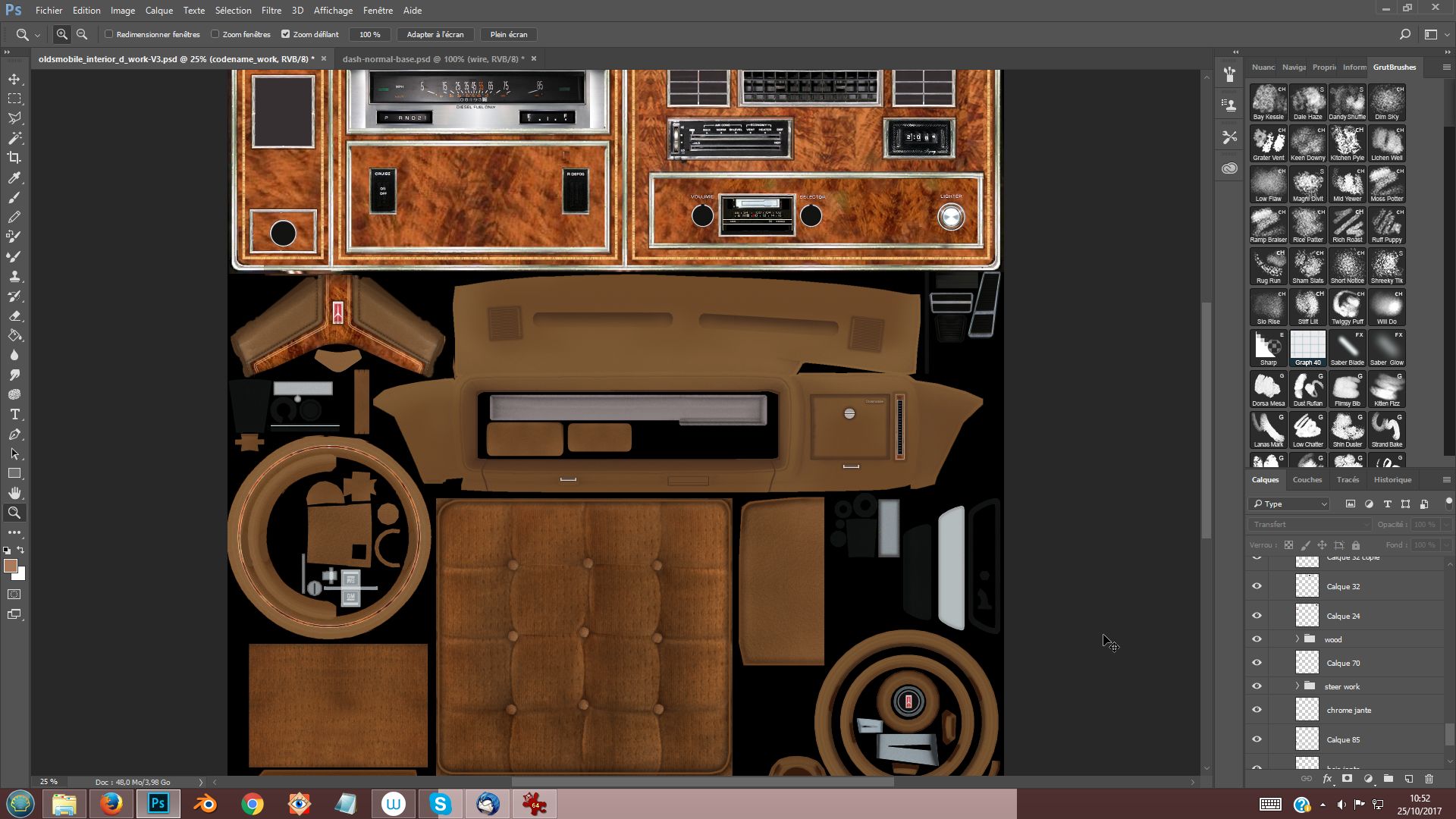Open the layer Type filter dropdown

1289,504
